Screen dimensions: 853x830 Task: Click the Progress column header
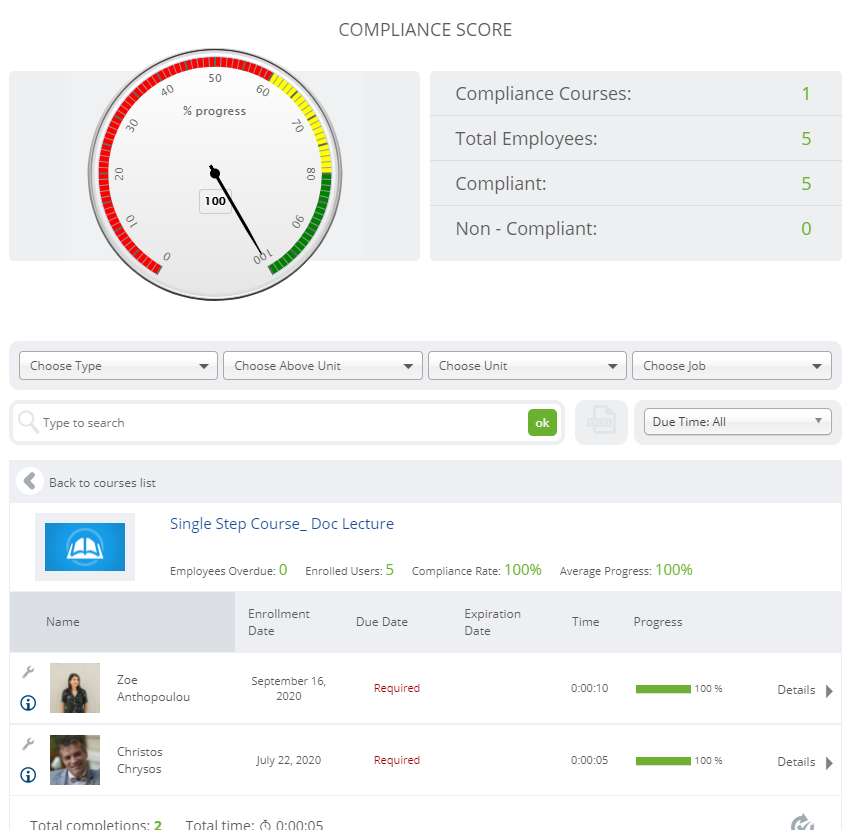pyautogui.click(x=658, y=622)
